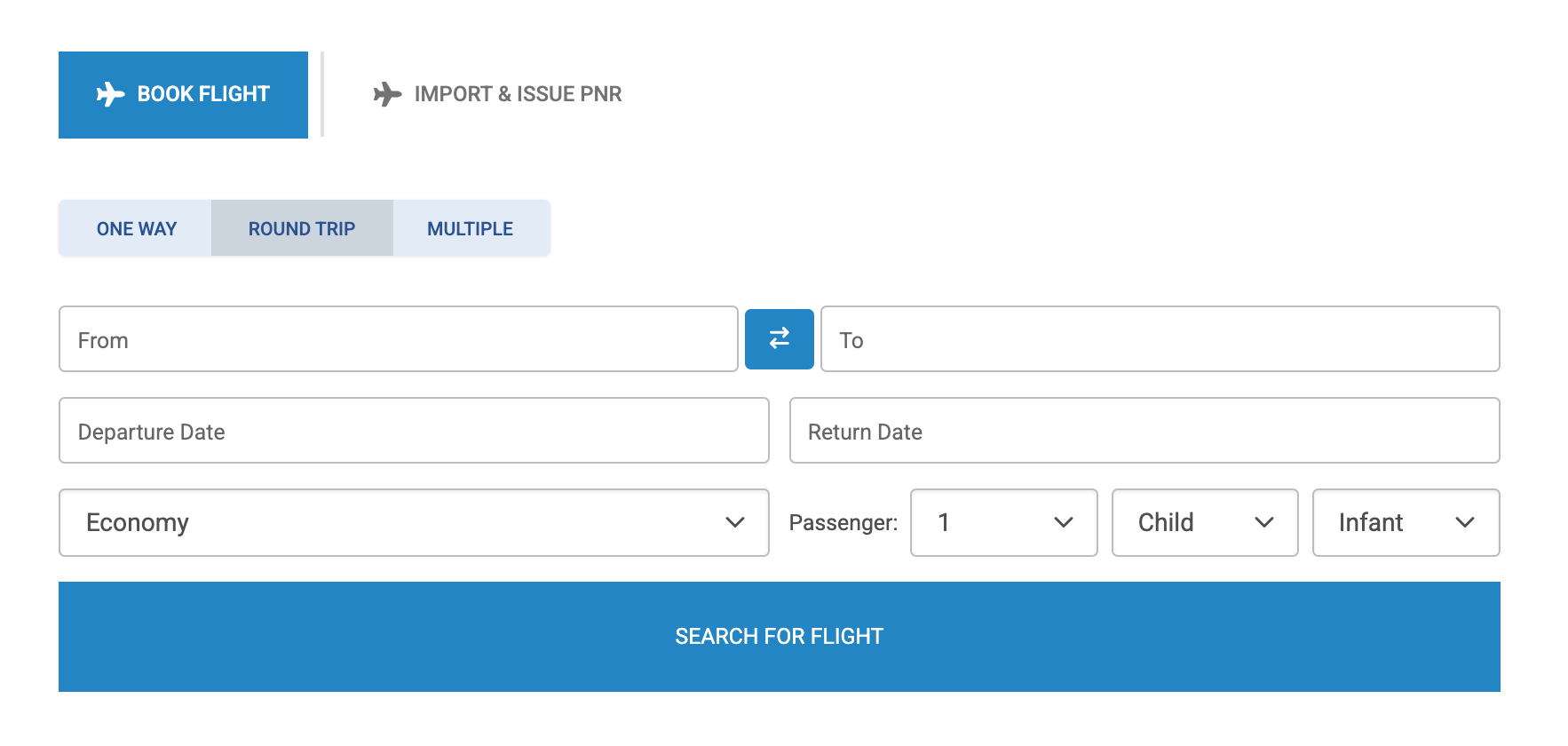Click the airplane icon beside Import & Issue PNR
The height and width of the screenshot is (746, 1568).
pos(387,94)
